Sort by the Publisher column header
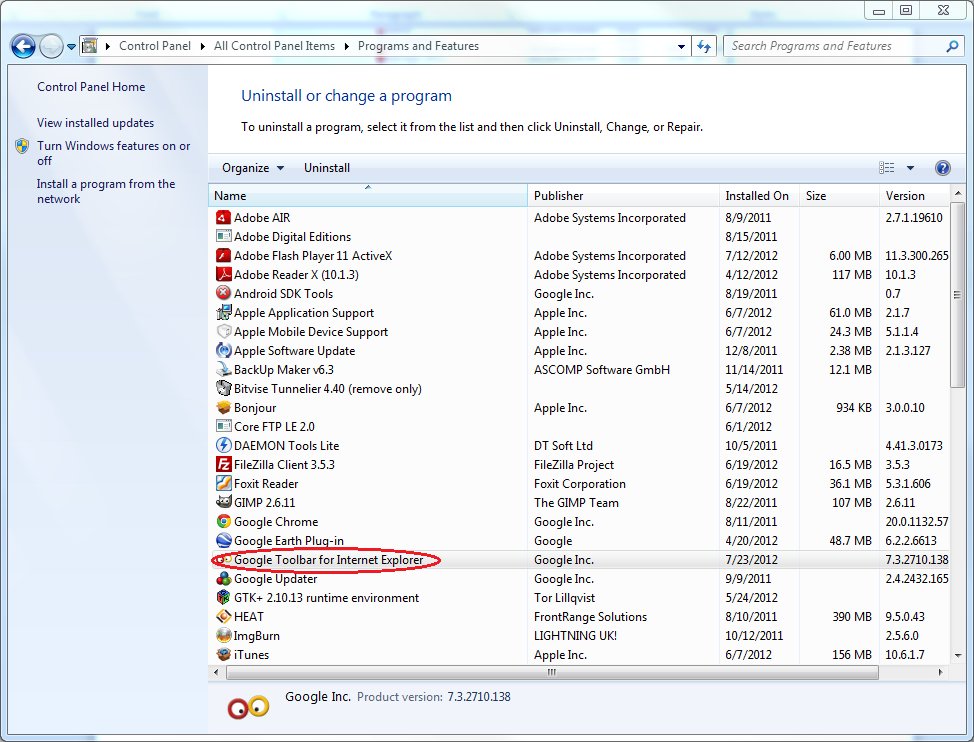The height and width of the screenshot is (742, 974). 558,196
